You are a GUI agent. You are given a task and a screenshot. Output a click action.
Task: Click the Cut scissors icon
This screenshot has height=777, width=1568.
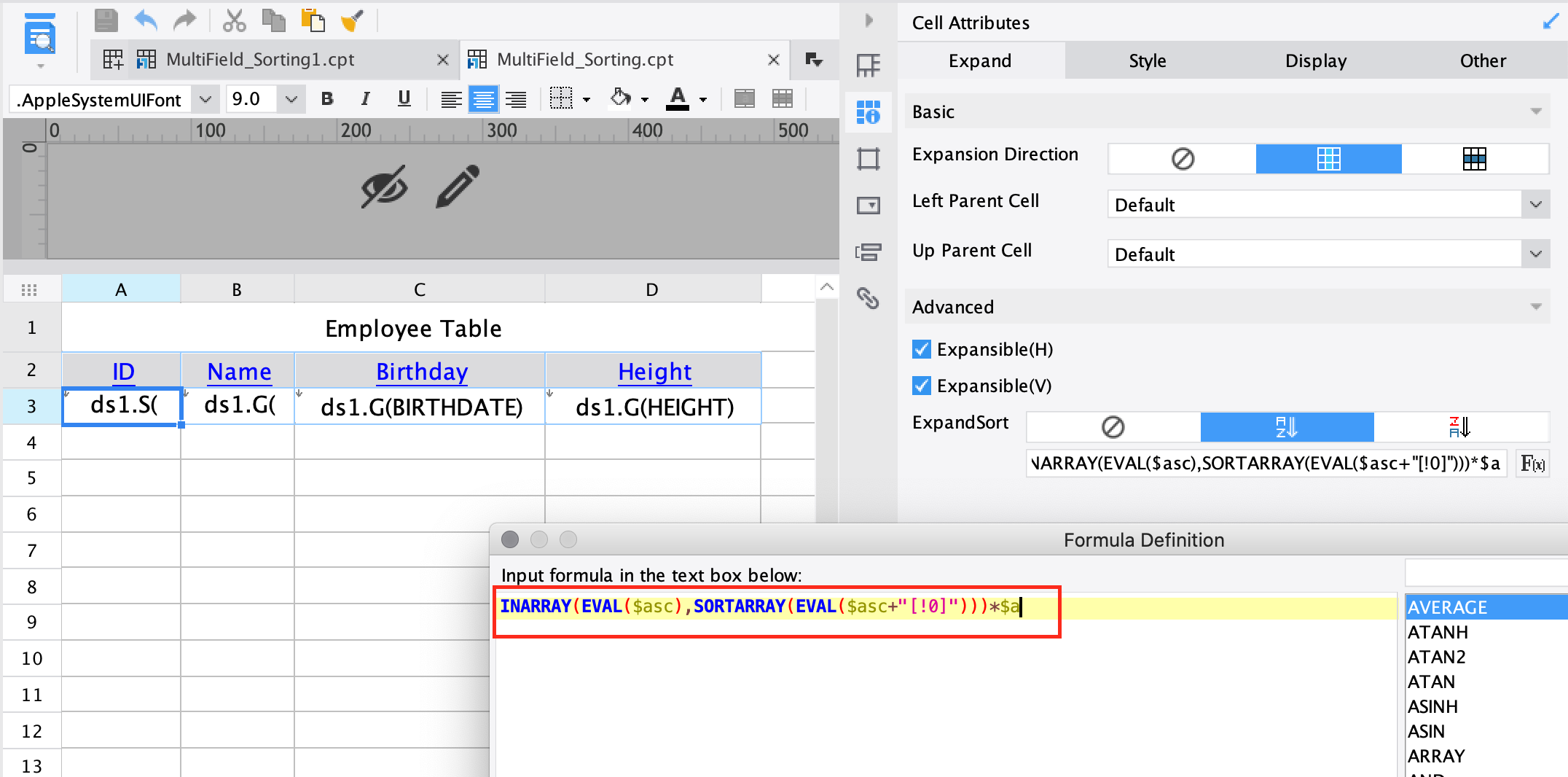click(x=234, y=20)
